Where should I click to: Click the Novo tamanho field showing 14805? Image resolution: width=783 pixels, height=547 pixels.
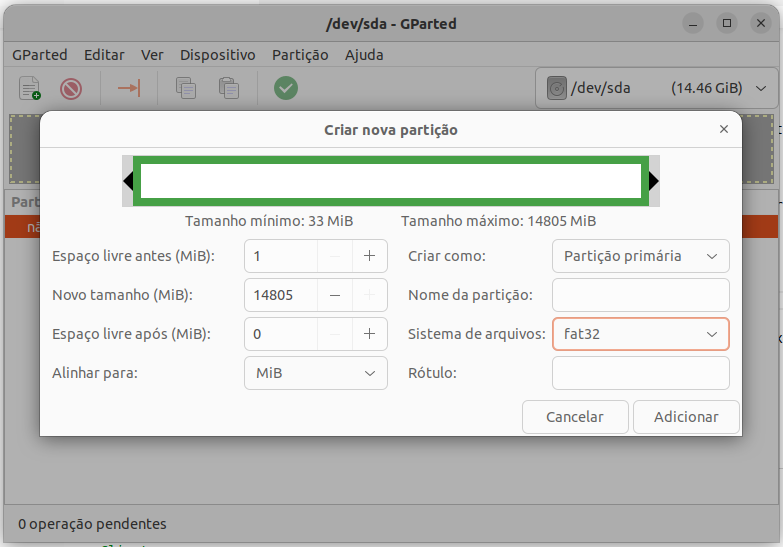pos(281,295)
